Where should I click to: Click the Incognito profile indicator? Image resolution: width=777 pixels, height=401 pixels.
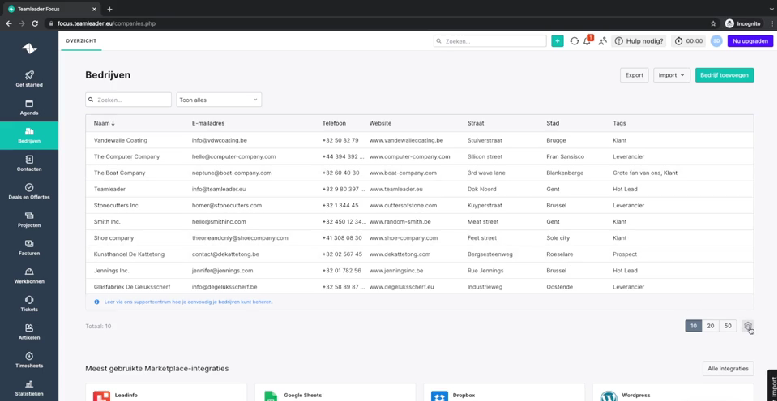pos(743,23)
